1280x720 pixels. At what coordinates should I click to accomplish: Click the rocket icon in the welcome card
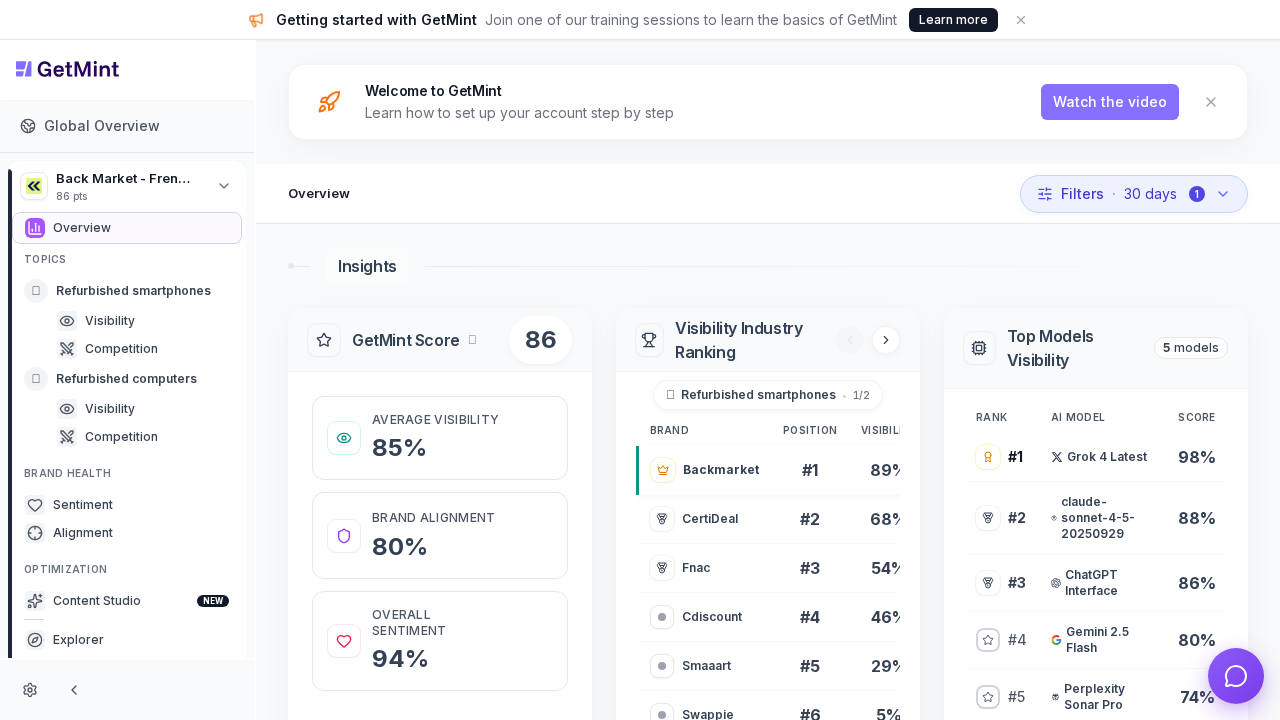point(329,102)
